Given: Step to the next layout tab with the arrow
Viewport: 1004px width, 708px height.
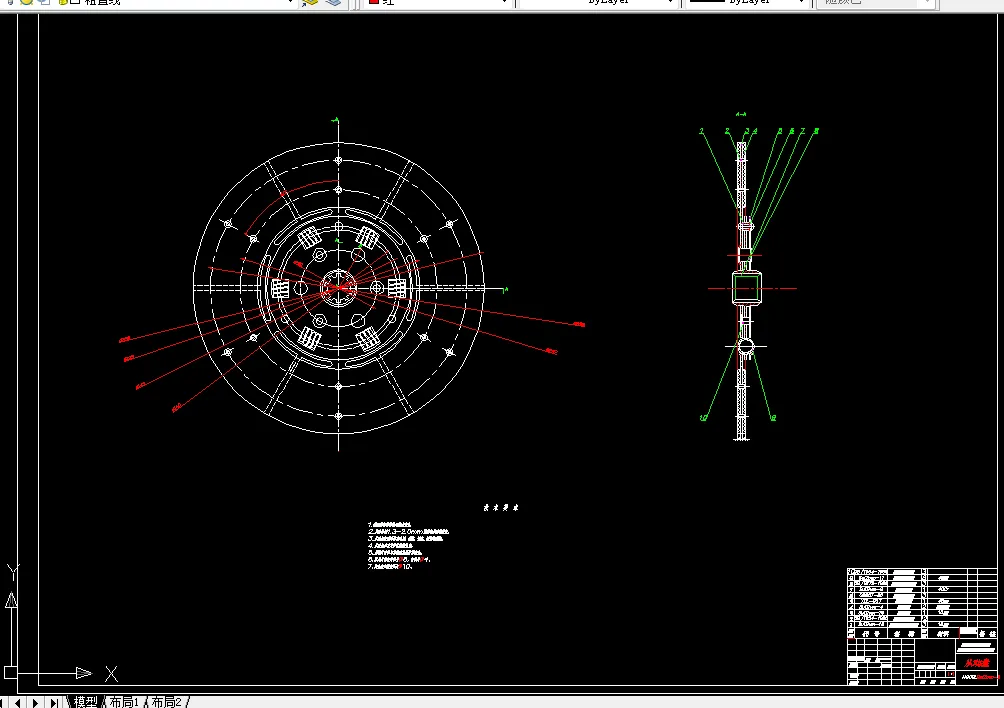Looking at the screenshot, I should [35, 702].
